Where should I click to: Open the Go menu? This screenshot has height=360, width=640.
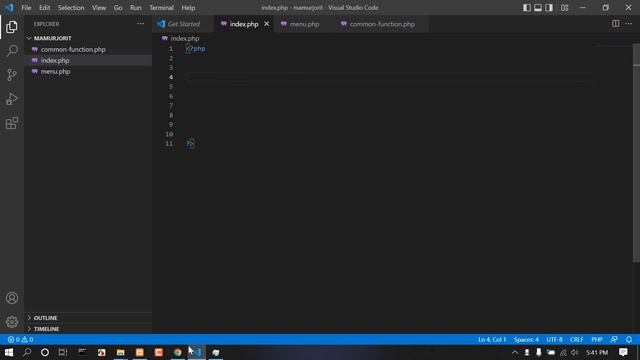[118, 8]
